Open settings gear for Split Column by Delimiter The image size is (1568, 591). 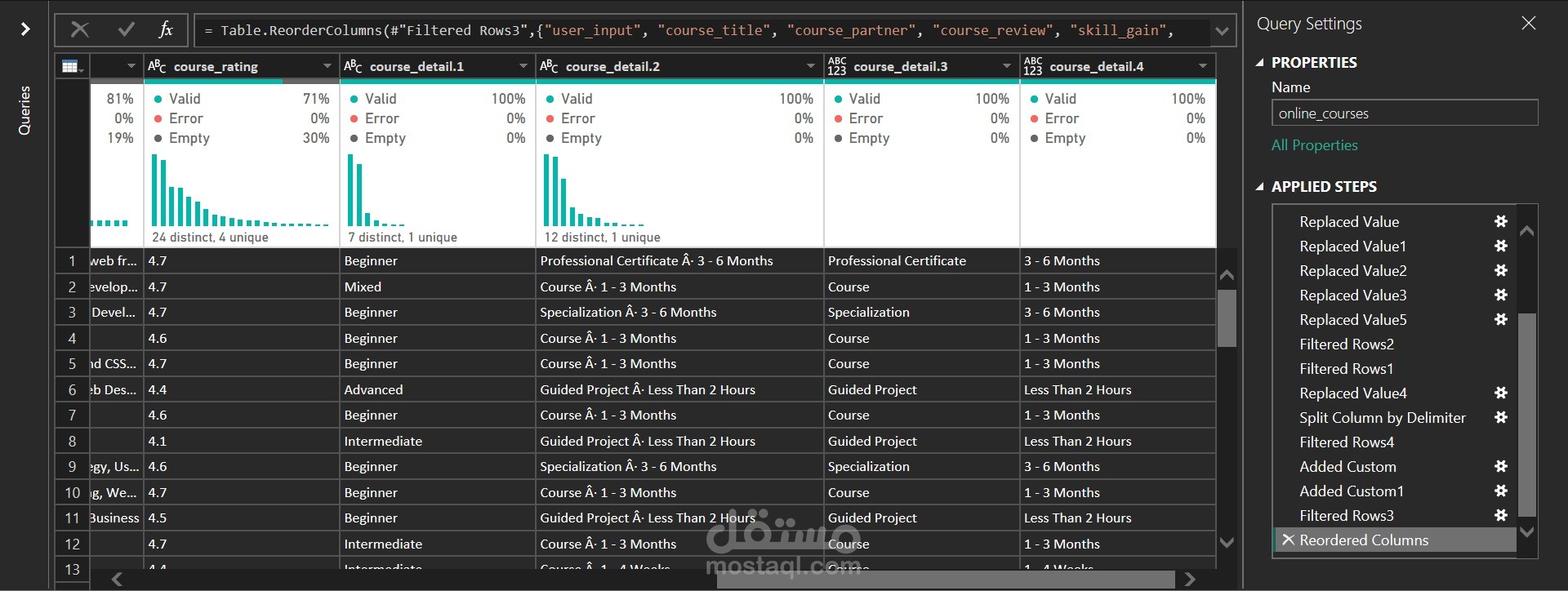pos(1501,417)
